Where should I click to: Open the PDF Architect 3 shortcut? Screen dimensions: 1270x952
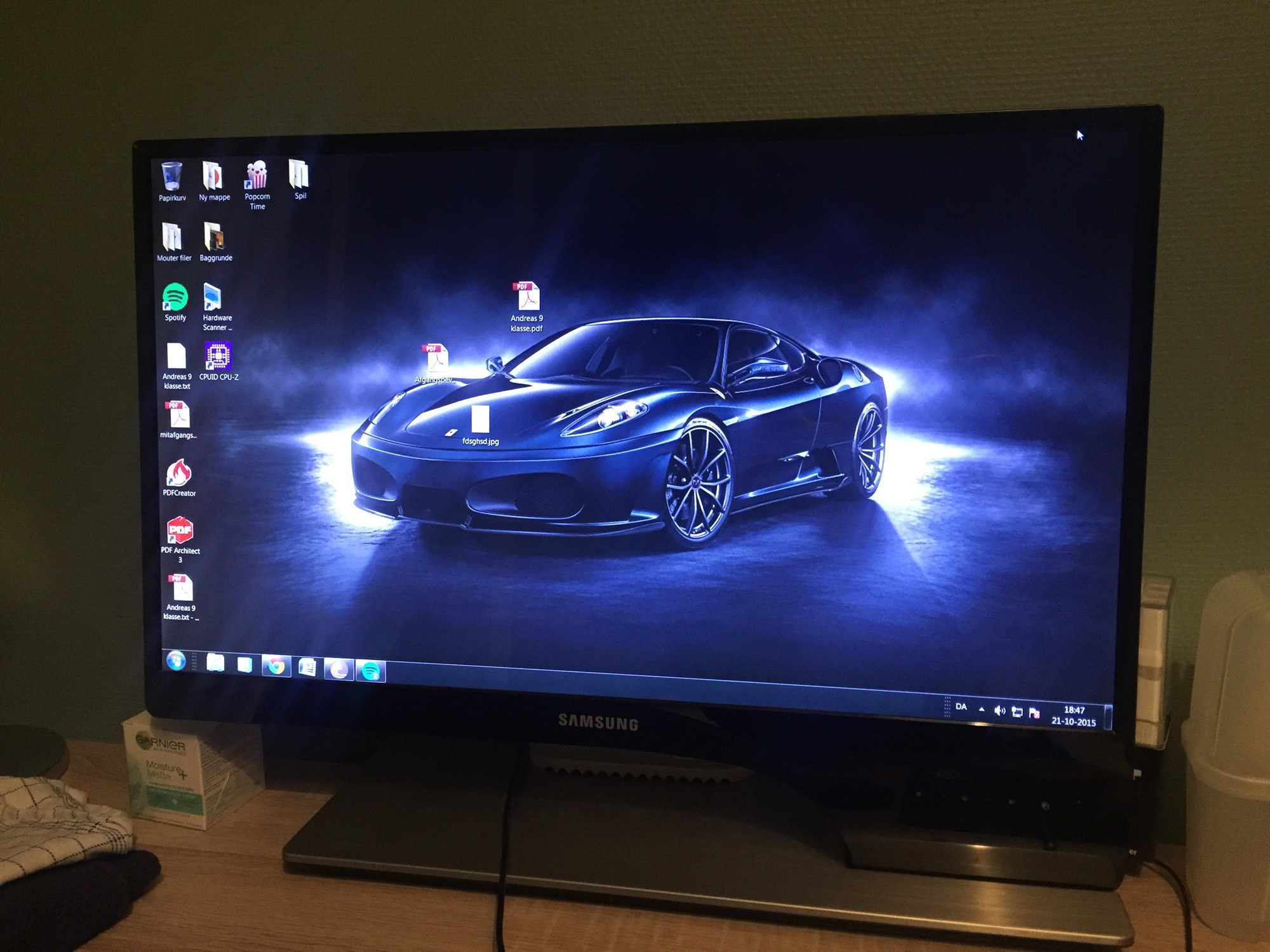coord(180,531)
